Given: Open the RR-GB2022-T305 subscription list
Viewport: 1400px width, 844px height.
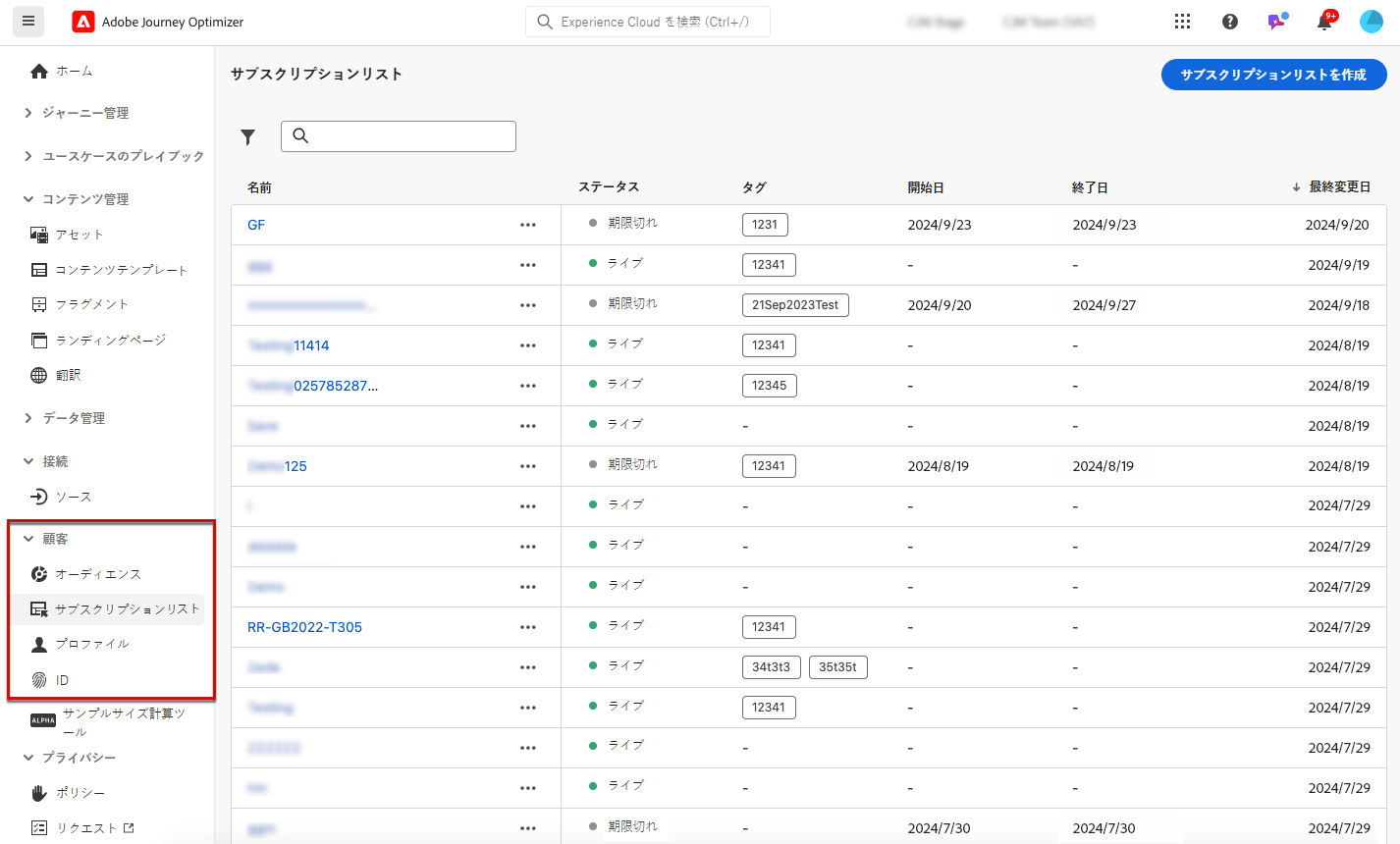Looking at the screenshot, I should [304, 627].
